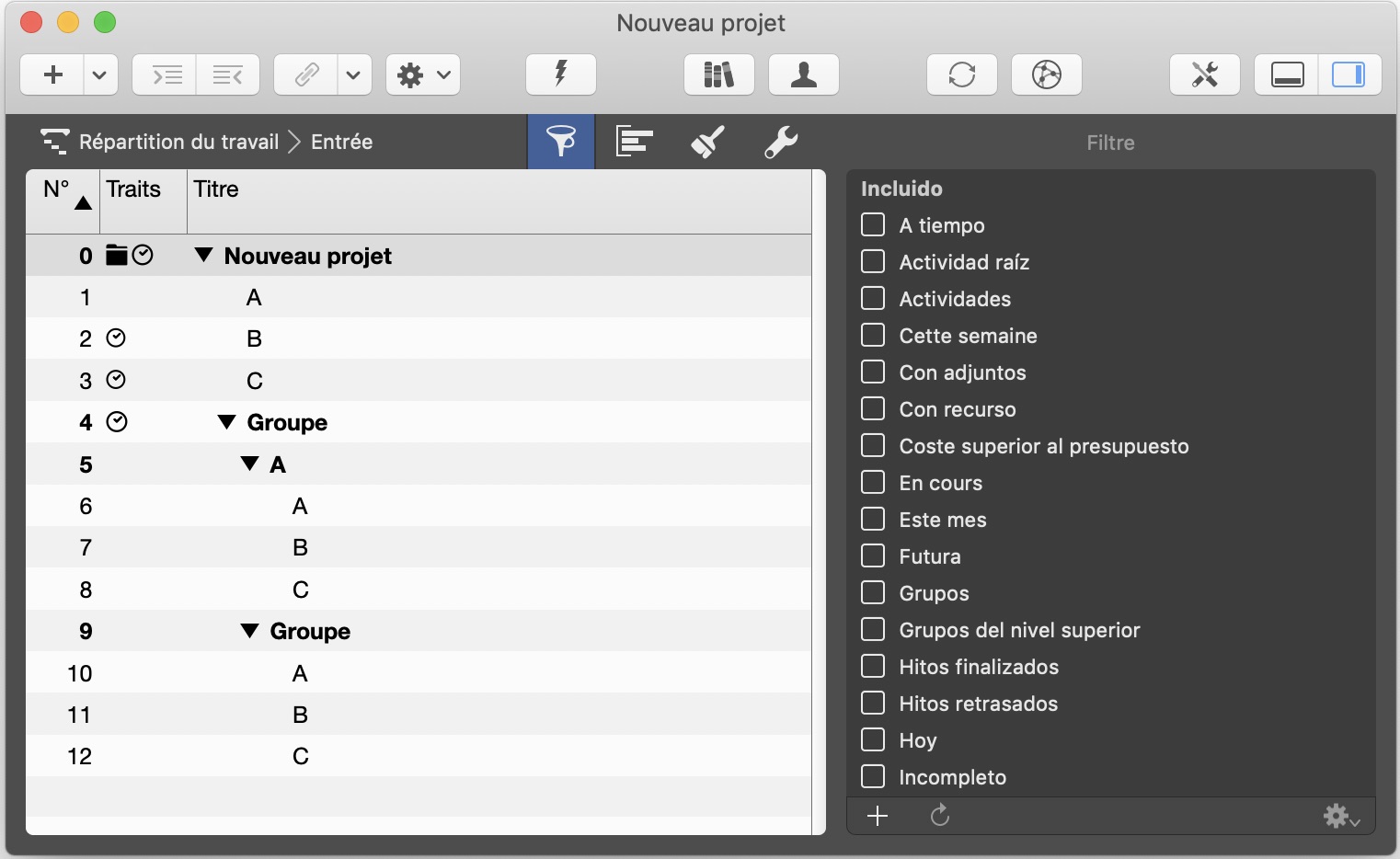The height and width of the screenshot is (859, 1400).
Task: Tick the 'Hitos retrasados' checkbox
Action: pyautogui.click(x=873, y=704)
